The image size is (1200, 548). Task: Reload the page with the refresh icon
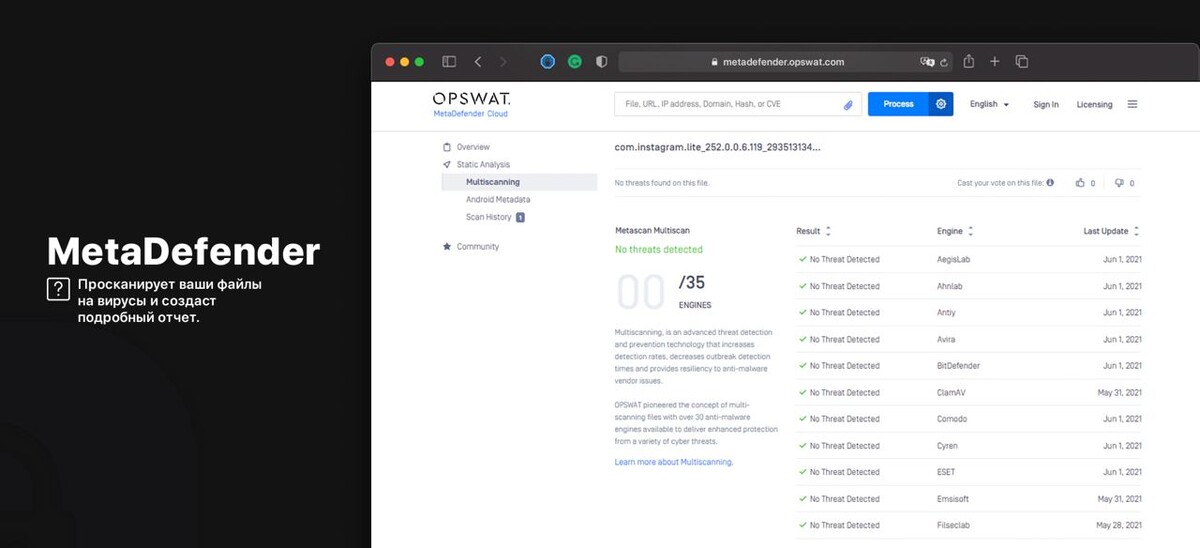coord(944,61)
